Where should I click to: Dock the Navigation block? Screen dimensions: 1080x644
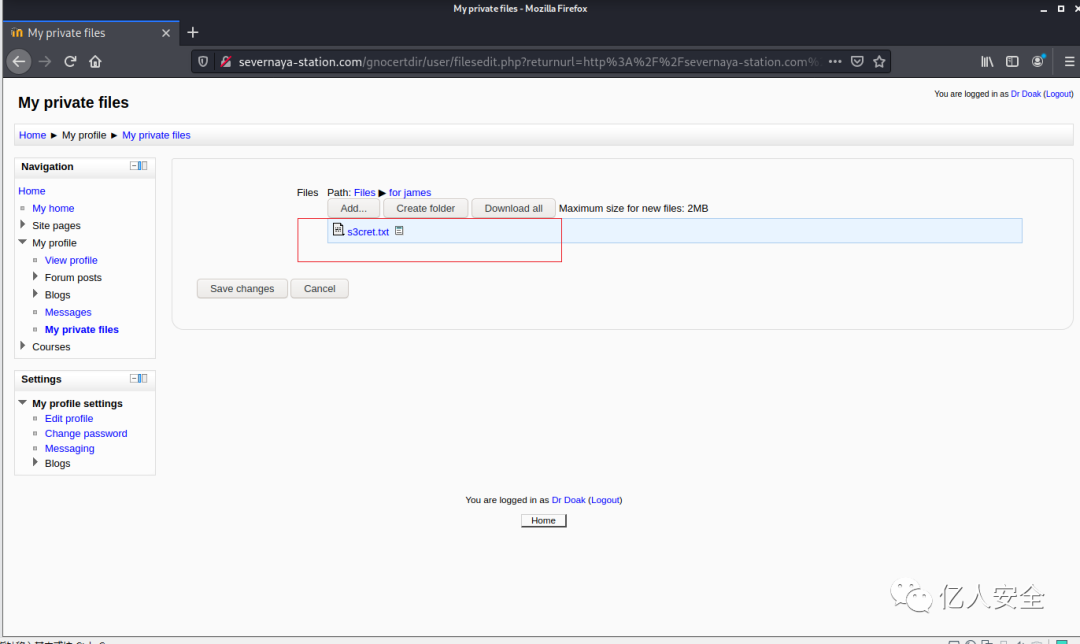(x=143, y=166)
